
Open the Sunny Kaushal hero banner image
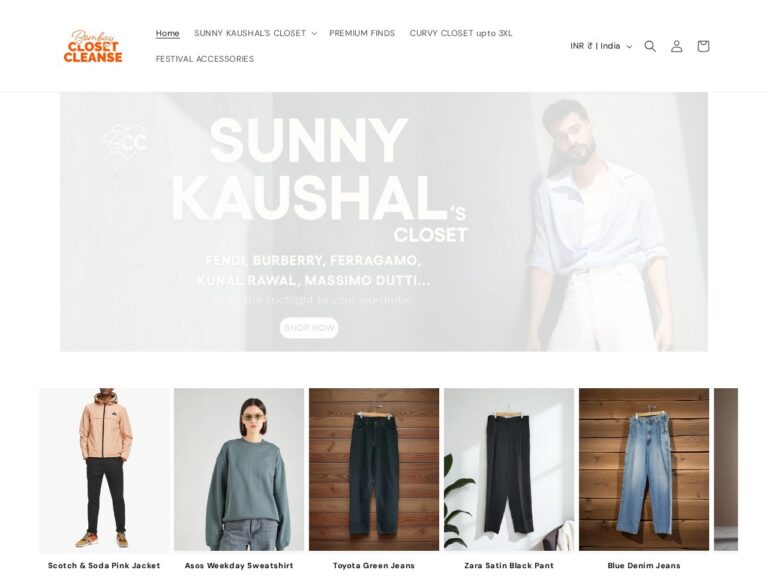tap(384, 222)
